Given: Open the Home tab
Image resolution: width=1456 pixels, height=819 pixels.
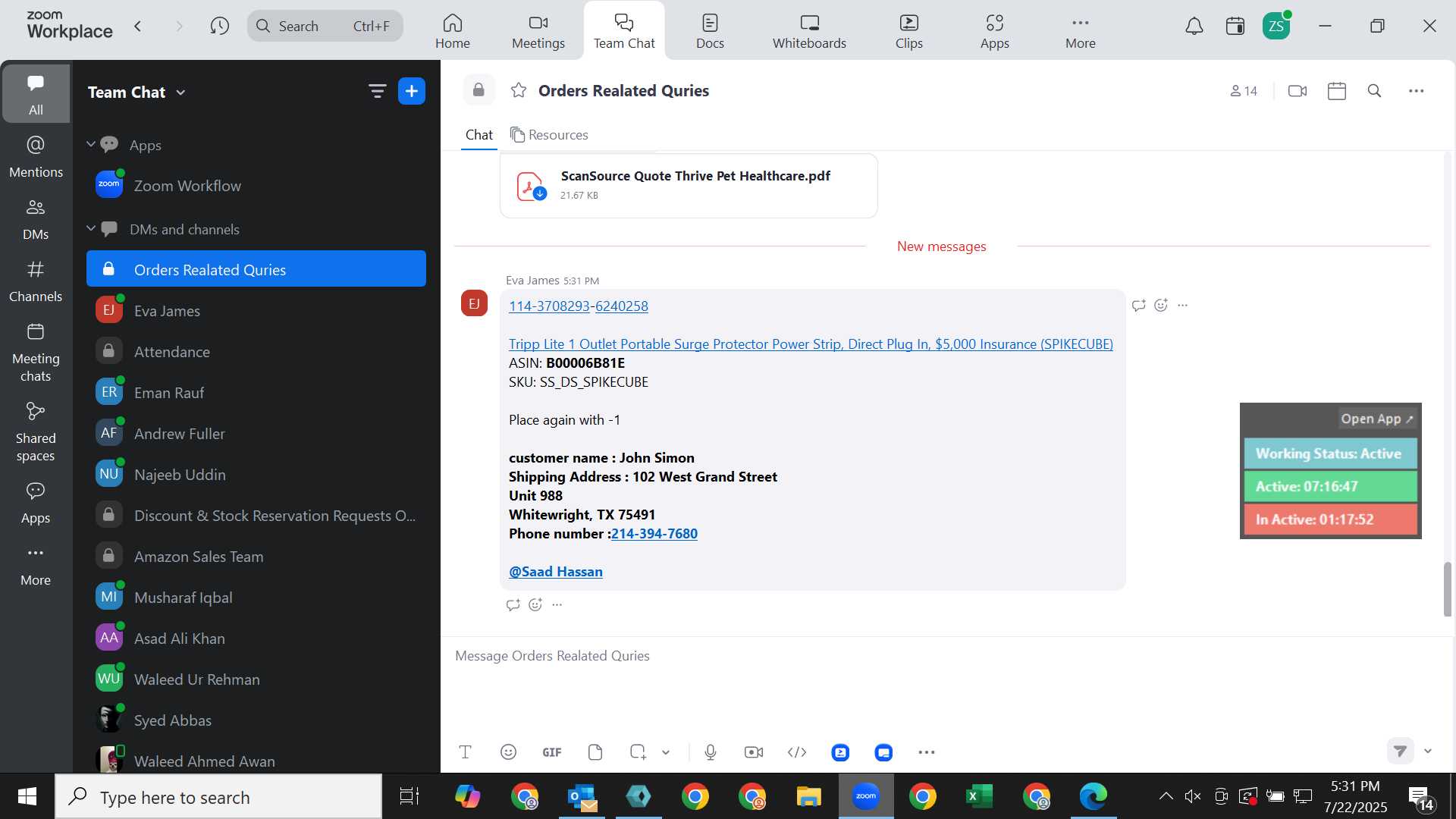Looking at the screenshot, I should click(x=453, y=31).
